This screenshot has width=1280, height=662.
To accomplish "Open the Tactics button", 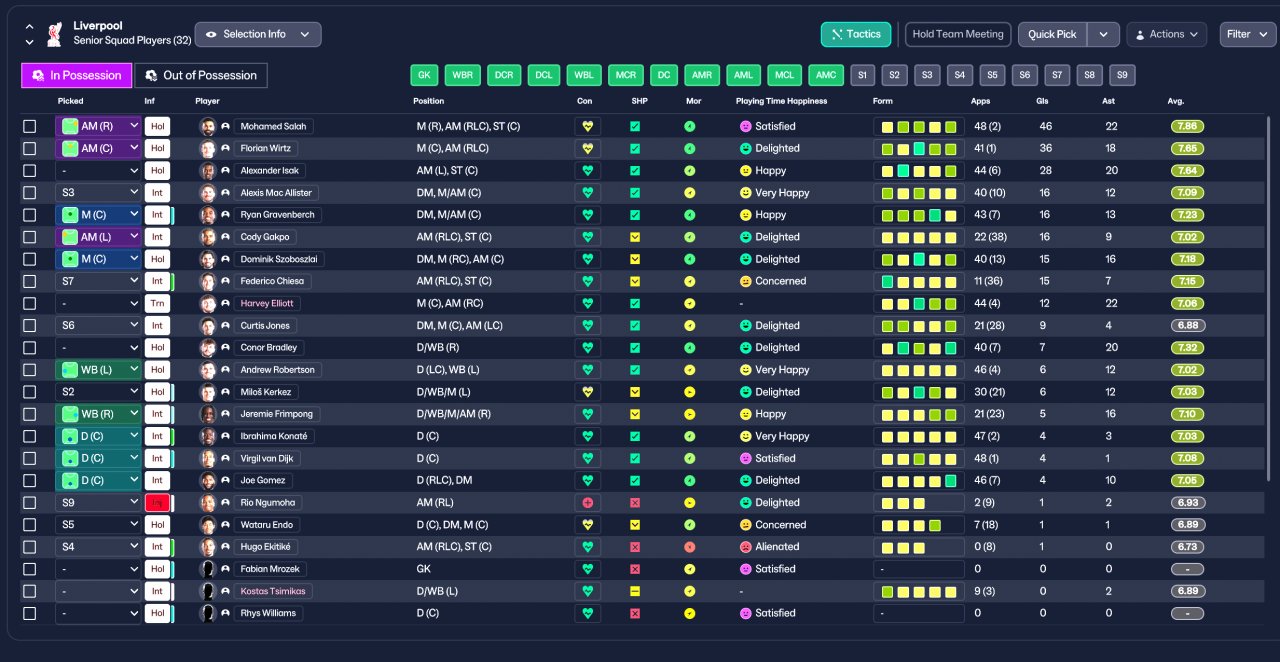I will click(x=856, y=34).
